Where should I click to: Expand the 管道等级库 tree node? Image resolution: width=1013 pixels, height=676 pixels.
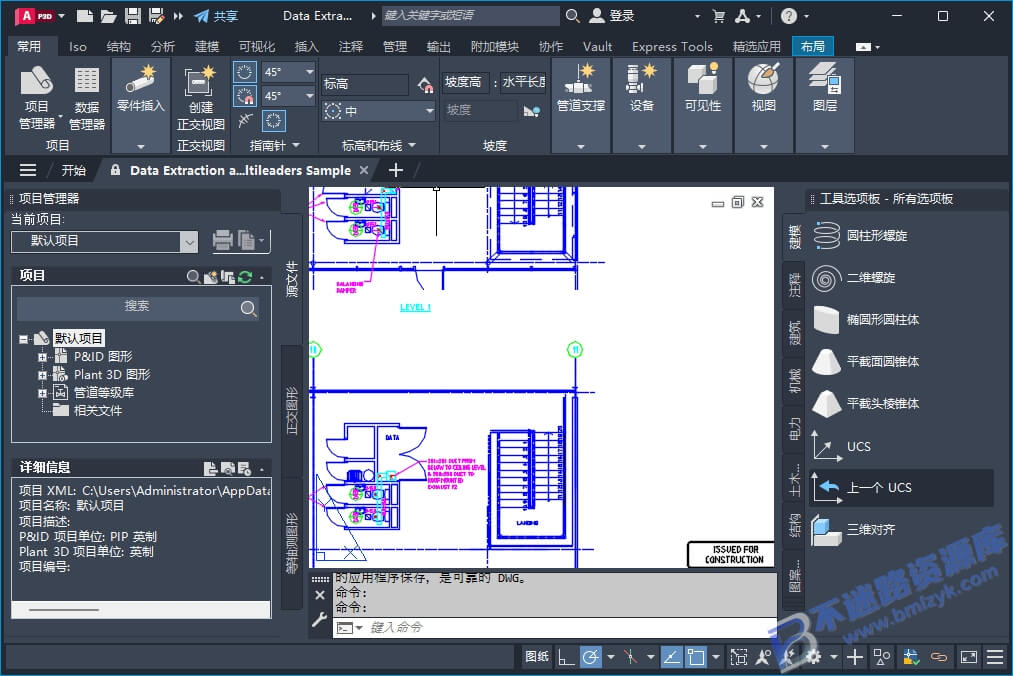[41, 393]
